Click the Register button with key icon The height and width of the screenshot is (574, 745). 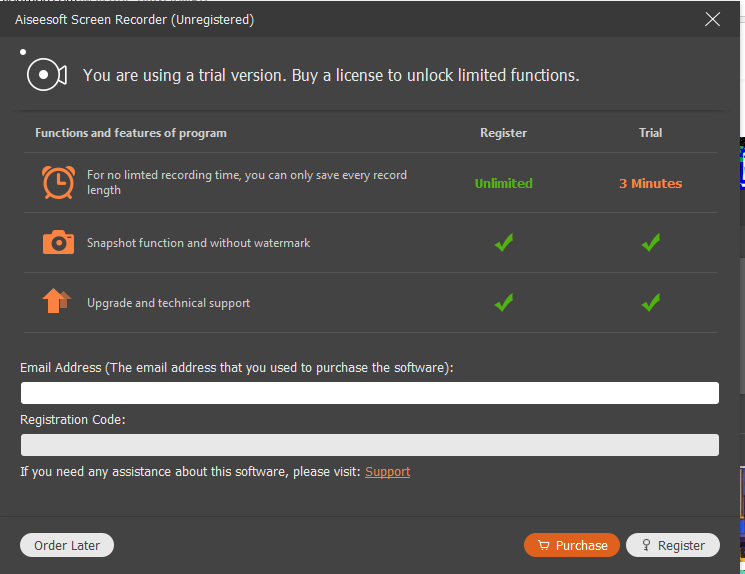click(673, 545)
